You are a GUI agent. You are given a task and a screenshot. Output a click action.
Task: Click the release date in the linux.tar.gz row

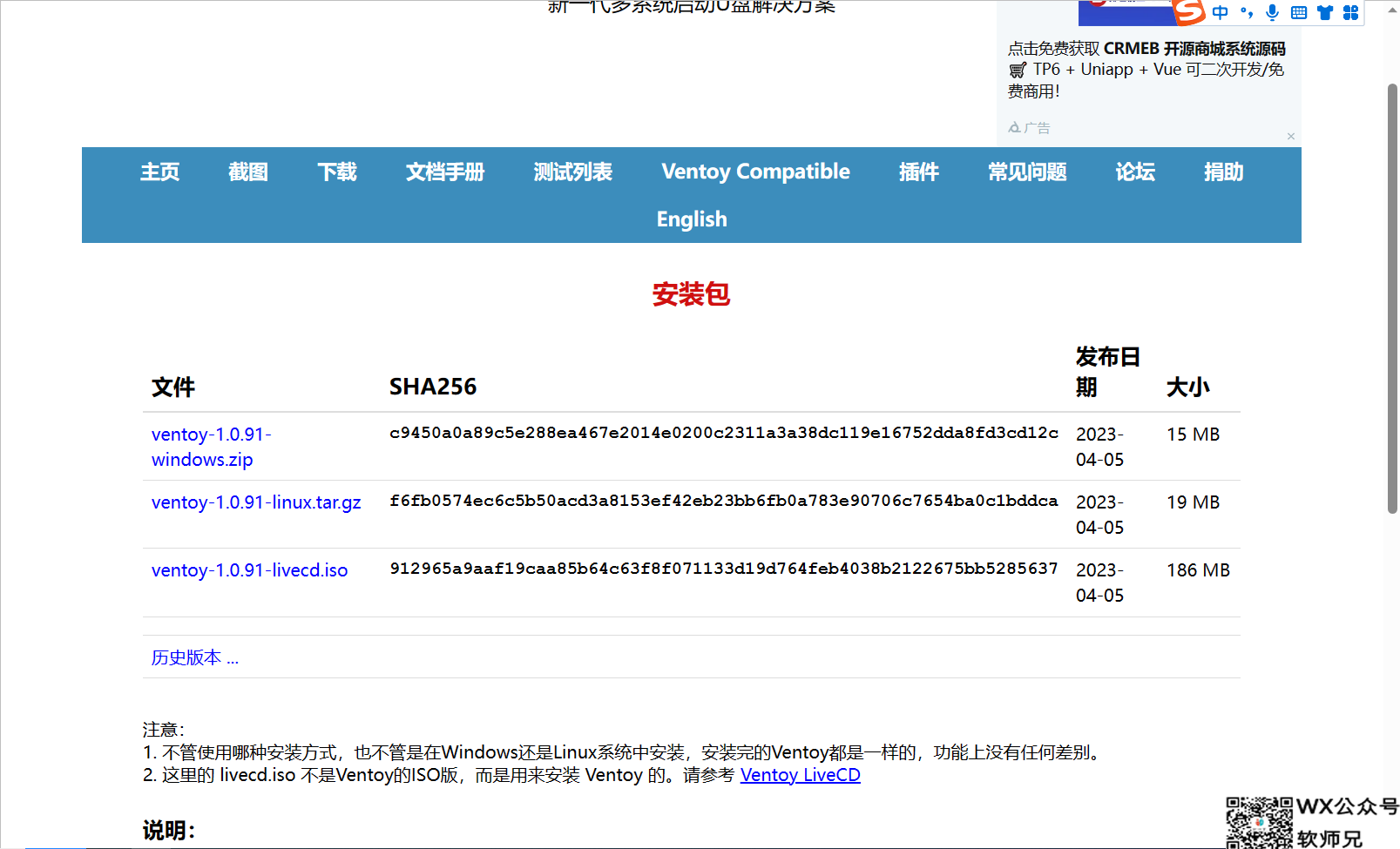[1100, 515]
